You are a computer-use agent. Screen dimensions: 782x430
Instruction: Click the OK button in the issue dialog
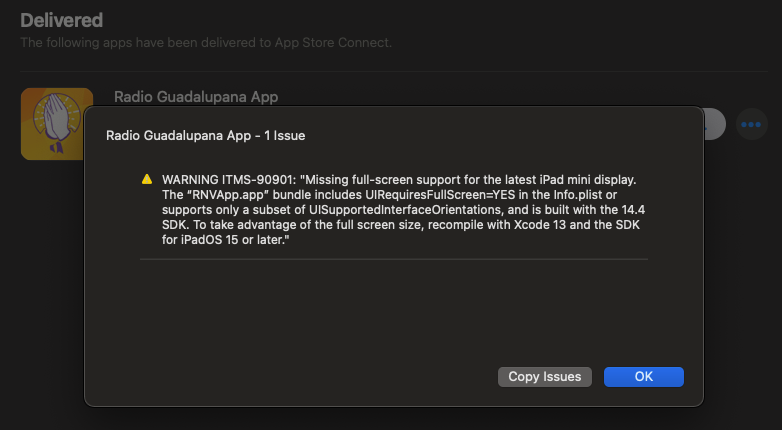tap(643, 377)
